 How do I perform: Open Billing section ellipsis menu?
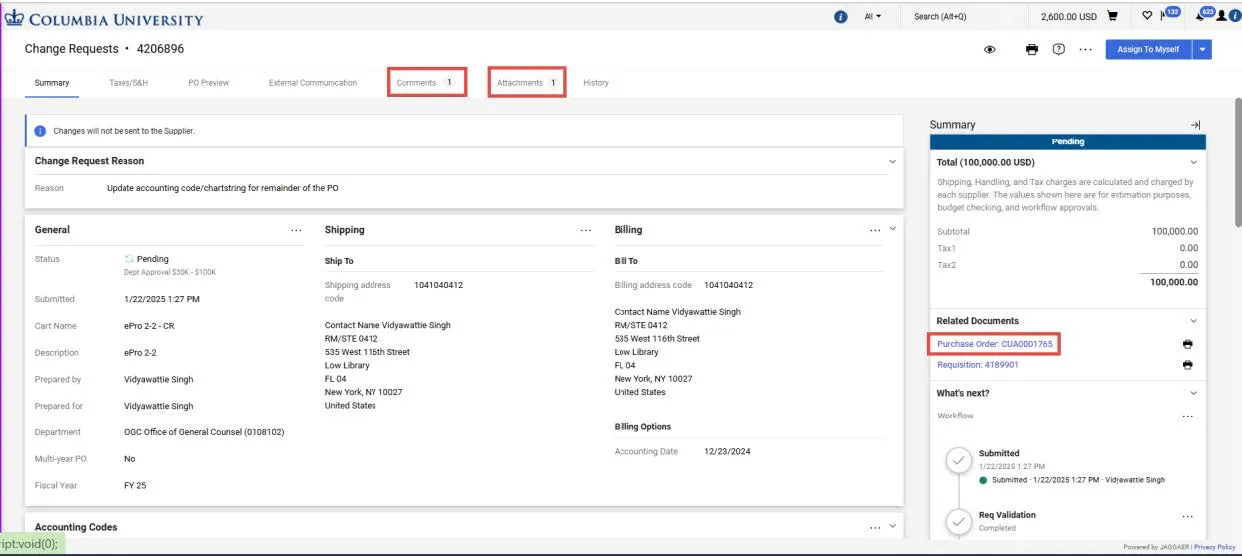click(x=875, y=230)
